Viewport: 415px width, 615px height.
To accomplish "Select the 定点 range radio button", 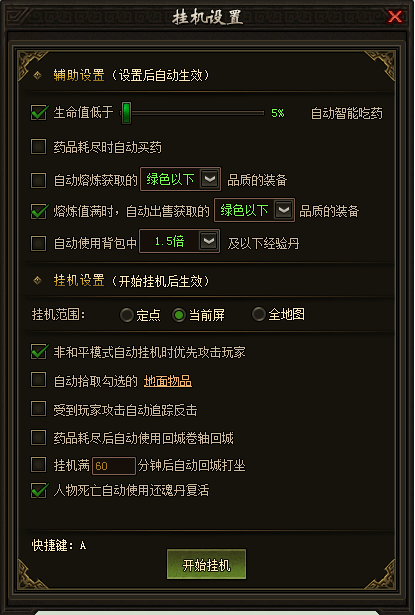I will 127,315.
